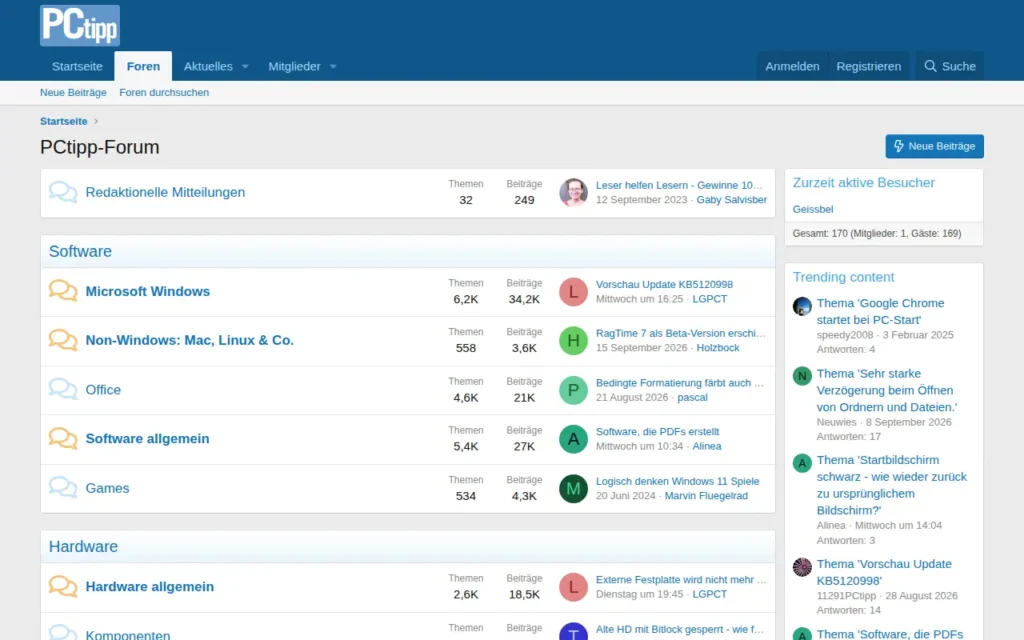Screen dimensions: 1024x640
Task: Click Gaby Salvisber's avatar photo
Action: [x=573, y=192]
